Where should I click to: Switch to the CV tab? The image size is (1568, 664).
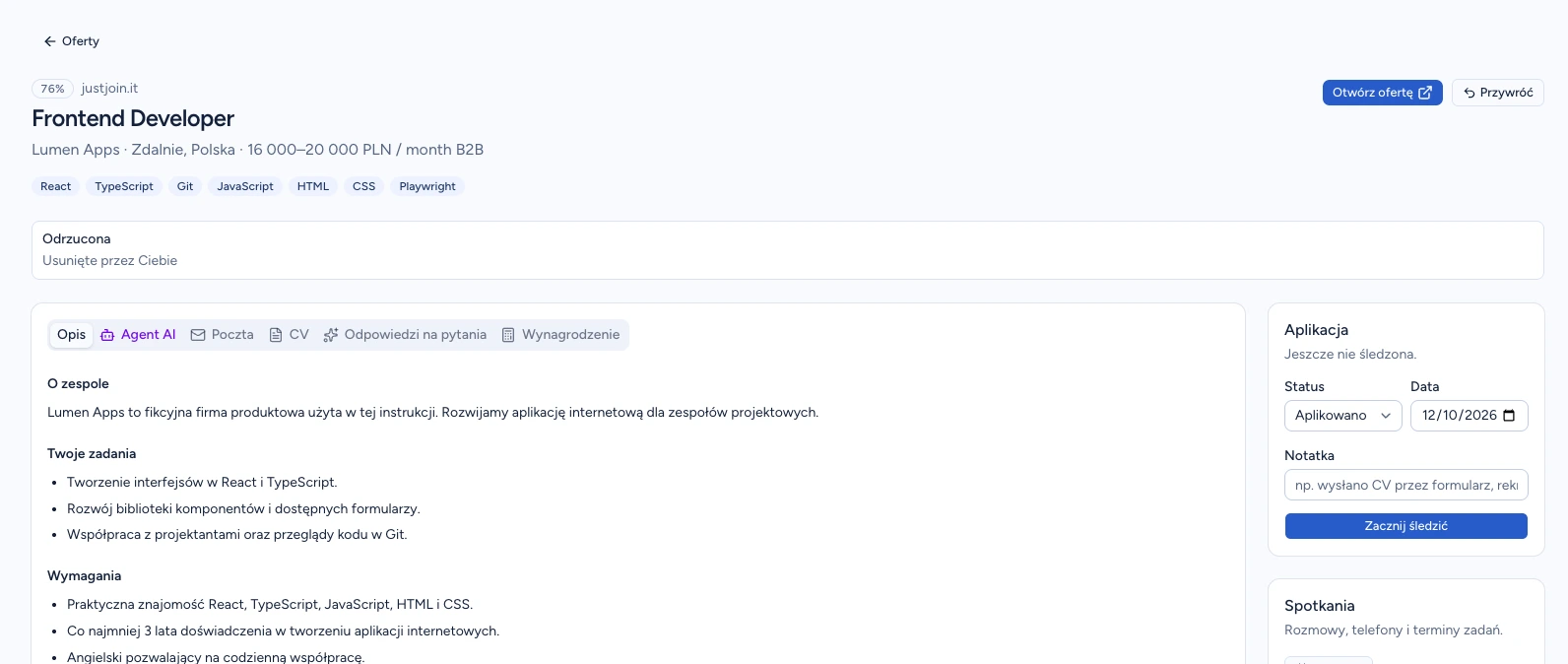(290, 335)
